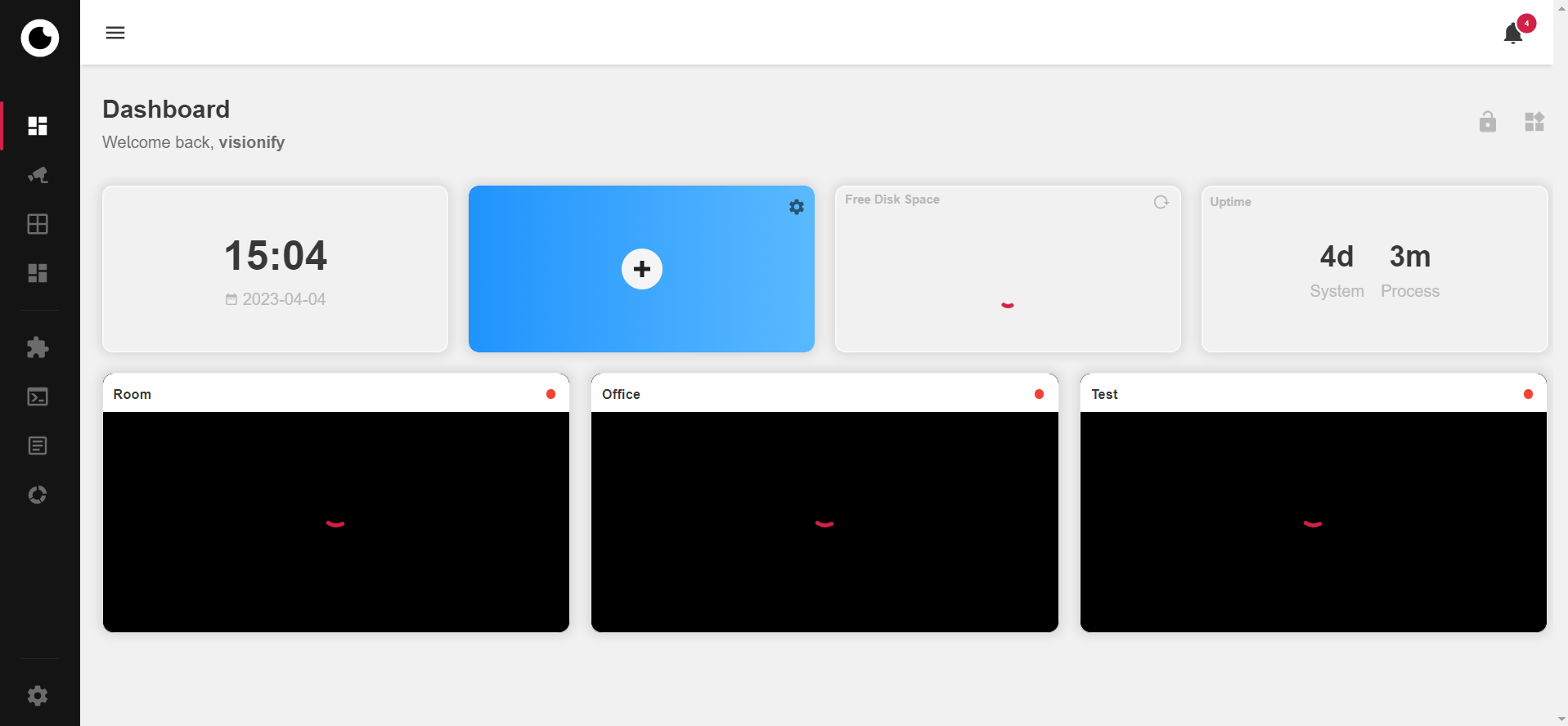Click the Dashboard heading
Image resolution: width=1568 pixels, height=726 pixels.
tap(166, 110)
